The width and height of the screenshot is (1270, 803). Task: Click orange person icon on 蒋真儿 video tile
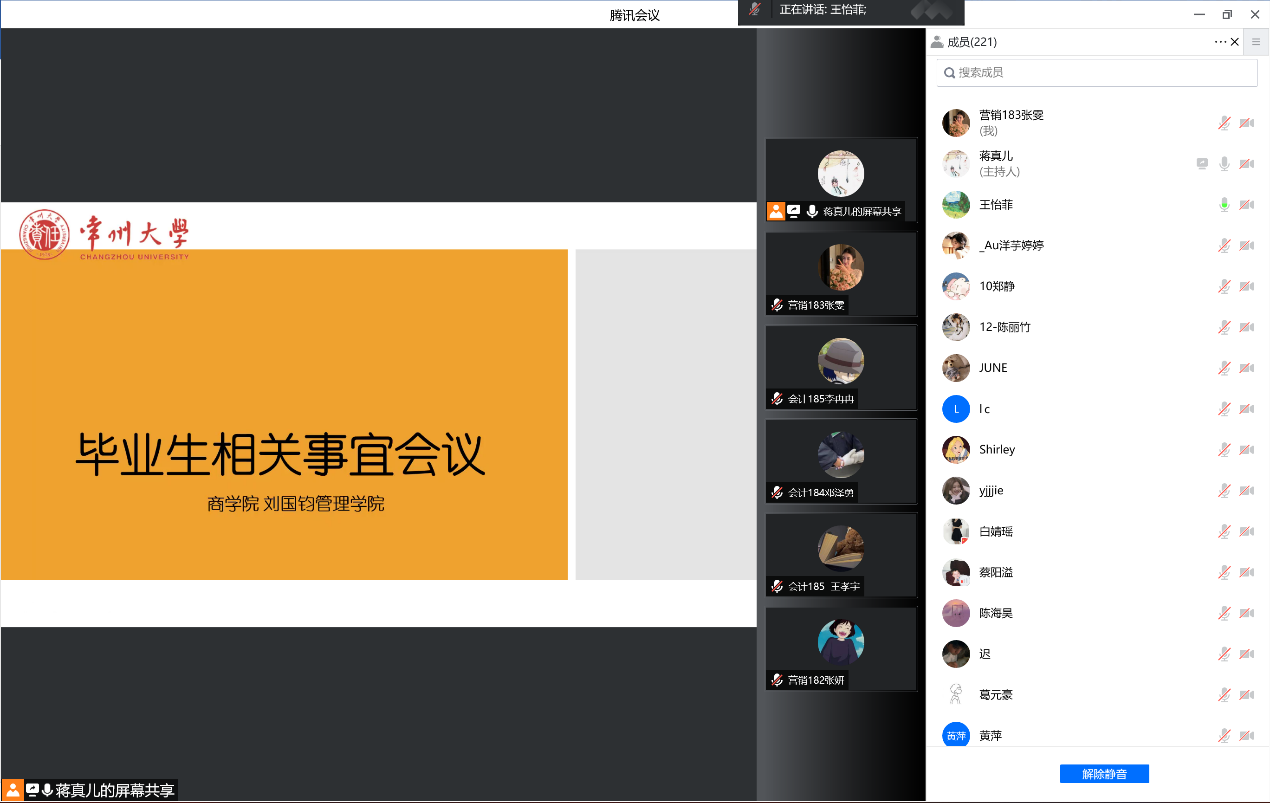tap(776, 211)
